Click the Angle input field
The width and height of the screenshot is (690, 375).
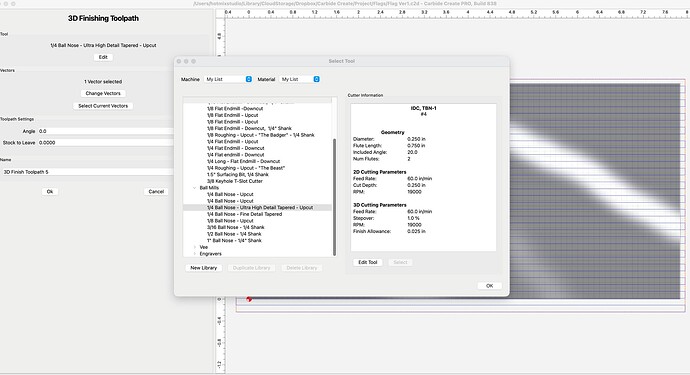click(x=106, y=131)
